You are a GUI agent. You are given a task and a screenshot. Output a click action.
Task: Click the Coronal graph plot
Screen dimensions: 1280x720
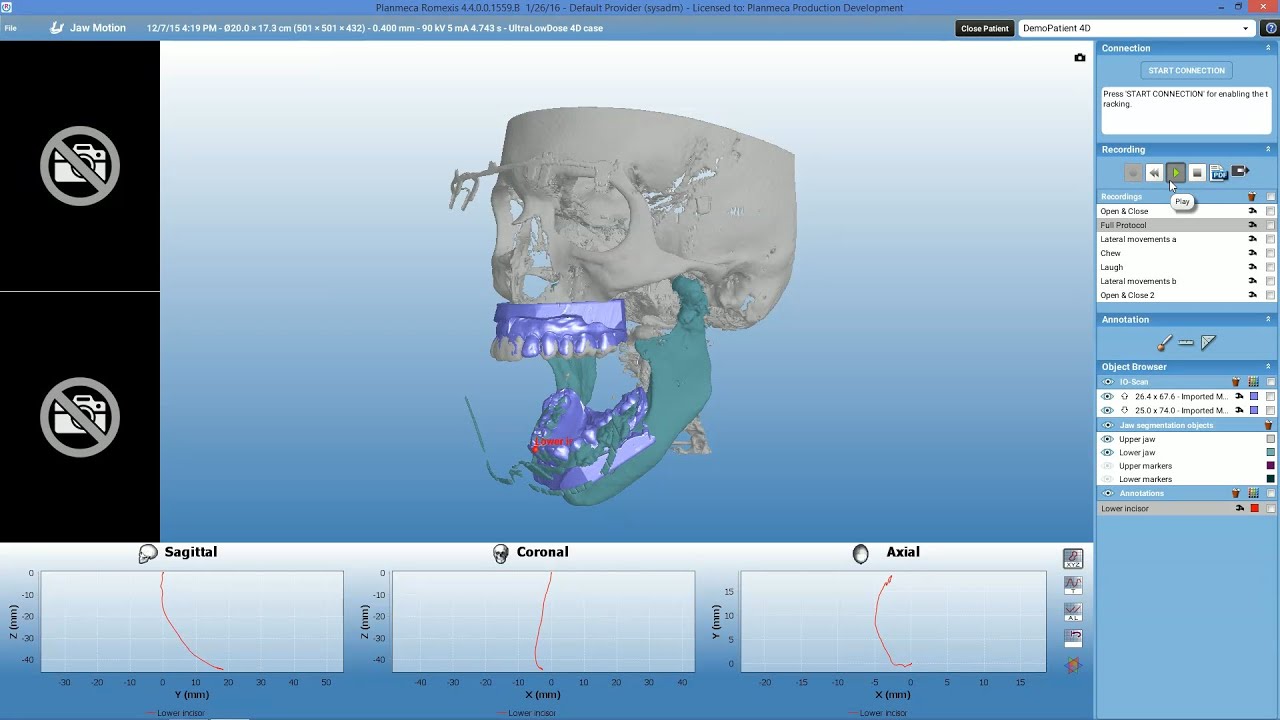pos(543,621)
